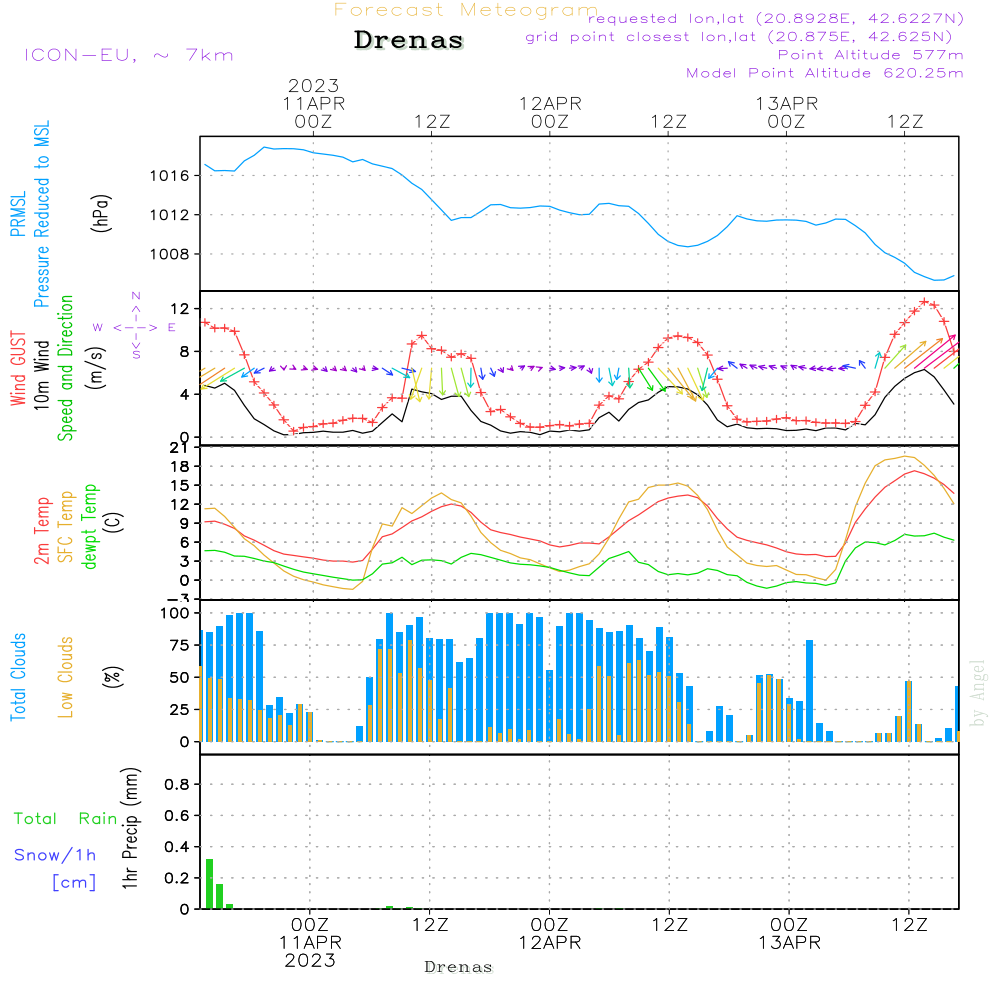Viewport: 1000px width, 1000px height.
Task: Select the "requested lon,lat (20.8928E, 42.6227N)" line
Action: (776, 18)
